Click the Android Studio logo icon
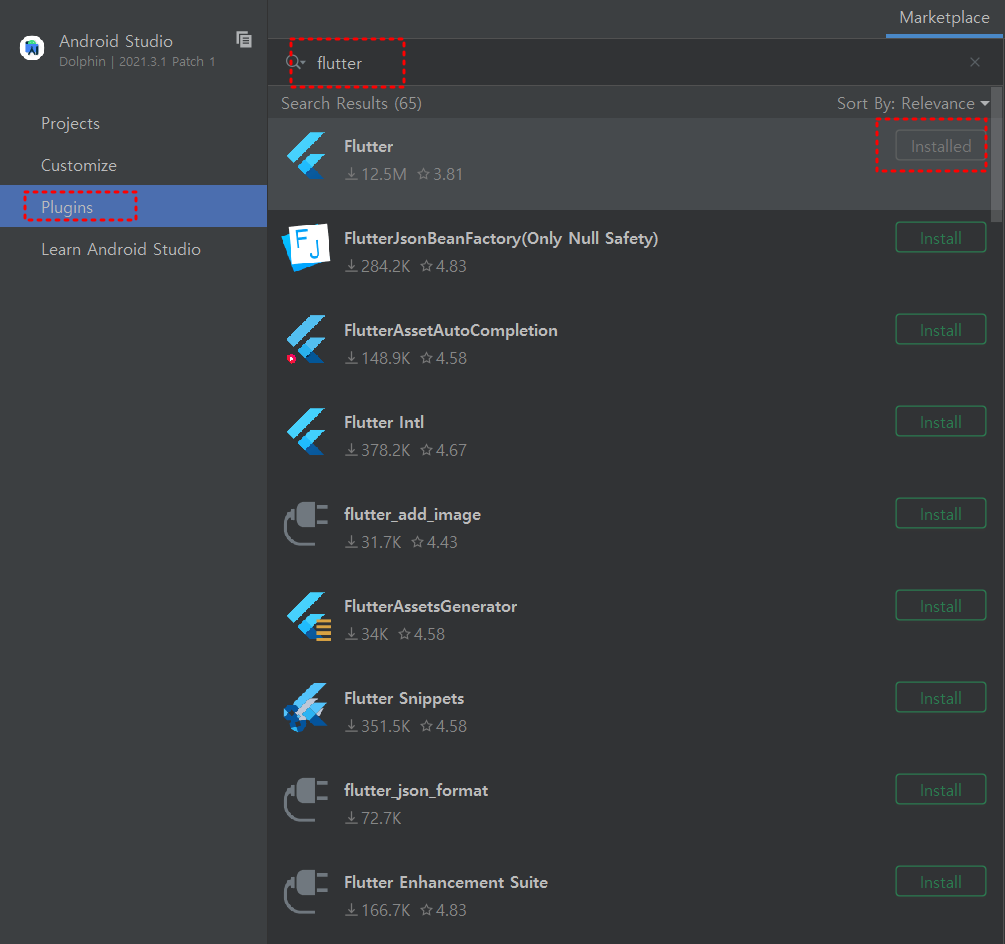Image resolution: width=1005 pixels, height=944 pixels. 32,48
